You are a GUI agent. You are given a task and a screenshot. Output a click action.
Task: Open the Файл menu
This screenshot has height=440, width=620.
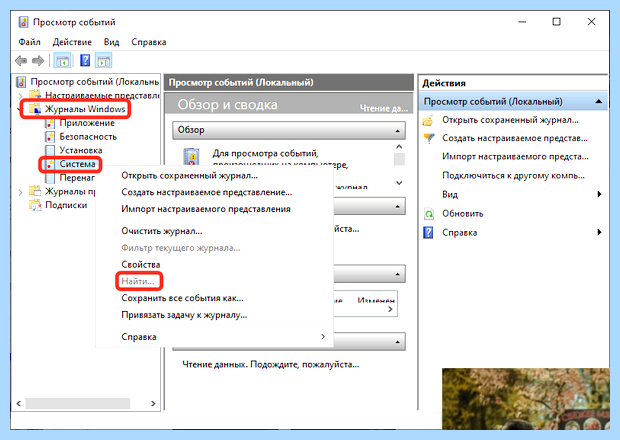click(30, 42)
